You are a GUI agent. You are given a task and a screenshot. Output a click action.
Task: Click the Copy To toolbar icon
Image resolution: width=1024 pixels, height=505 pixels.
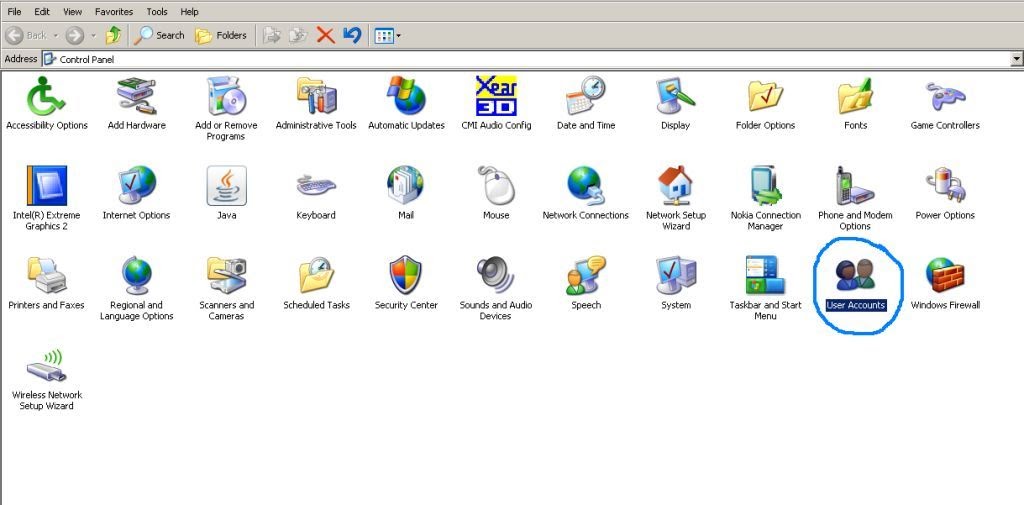click(x=298, y=35)
